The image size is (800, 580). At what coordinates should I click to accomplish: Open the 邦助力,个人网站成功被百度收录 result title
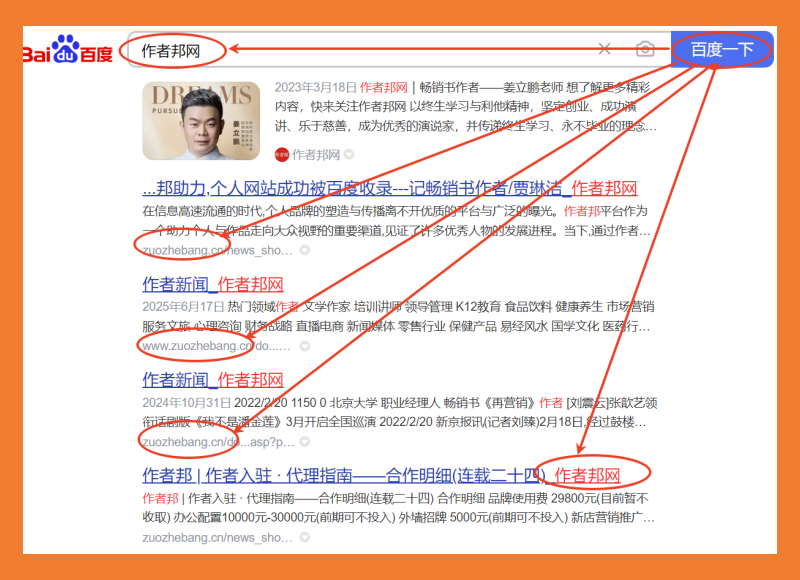pos(390,188)
